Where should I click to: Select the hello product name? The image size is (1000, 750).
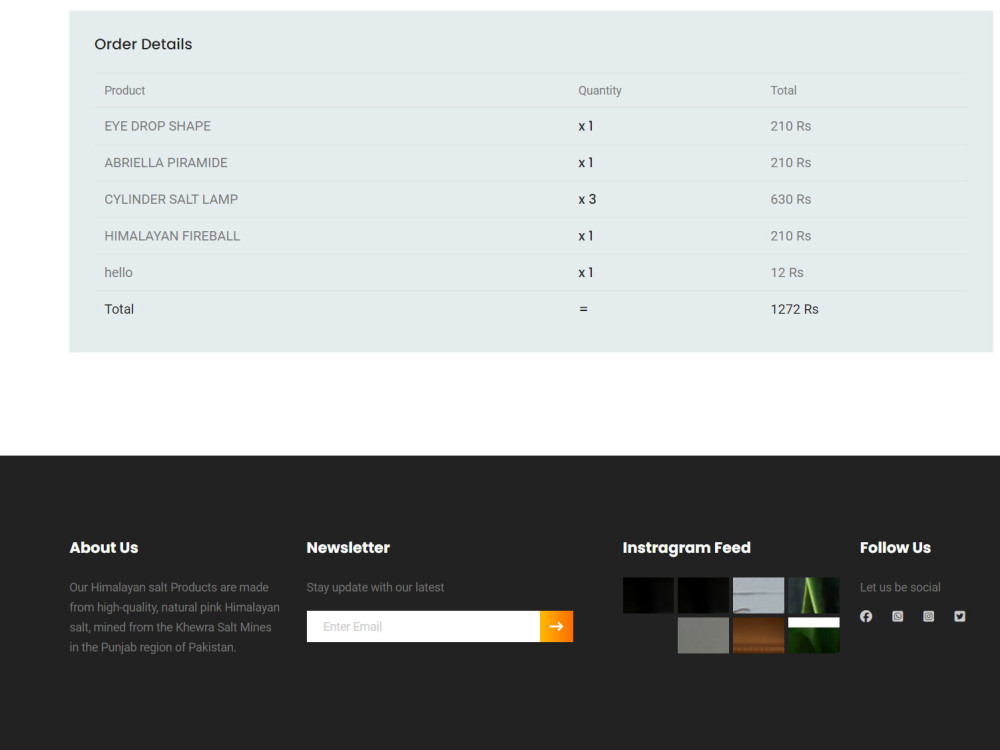[119, 272]
